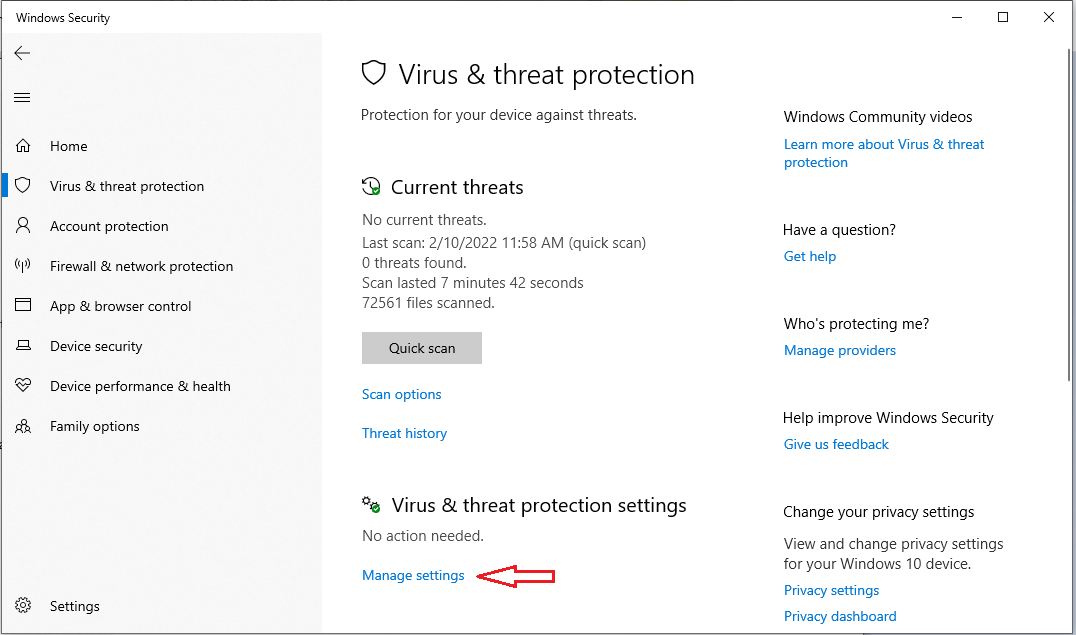View Threat history
Image resolution: width=1076 pixels, height=635 pixels.
tap(404, 433)
